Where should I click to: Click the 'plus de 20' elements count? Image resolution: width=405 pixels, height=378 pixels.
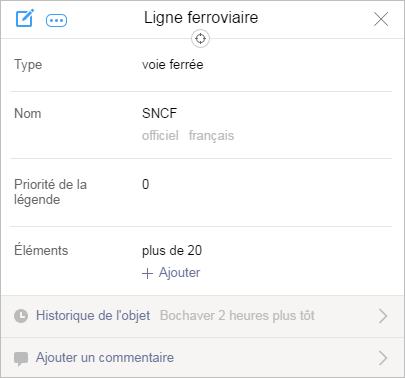[172, 251]
